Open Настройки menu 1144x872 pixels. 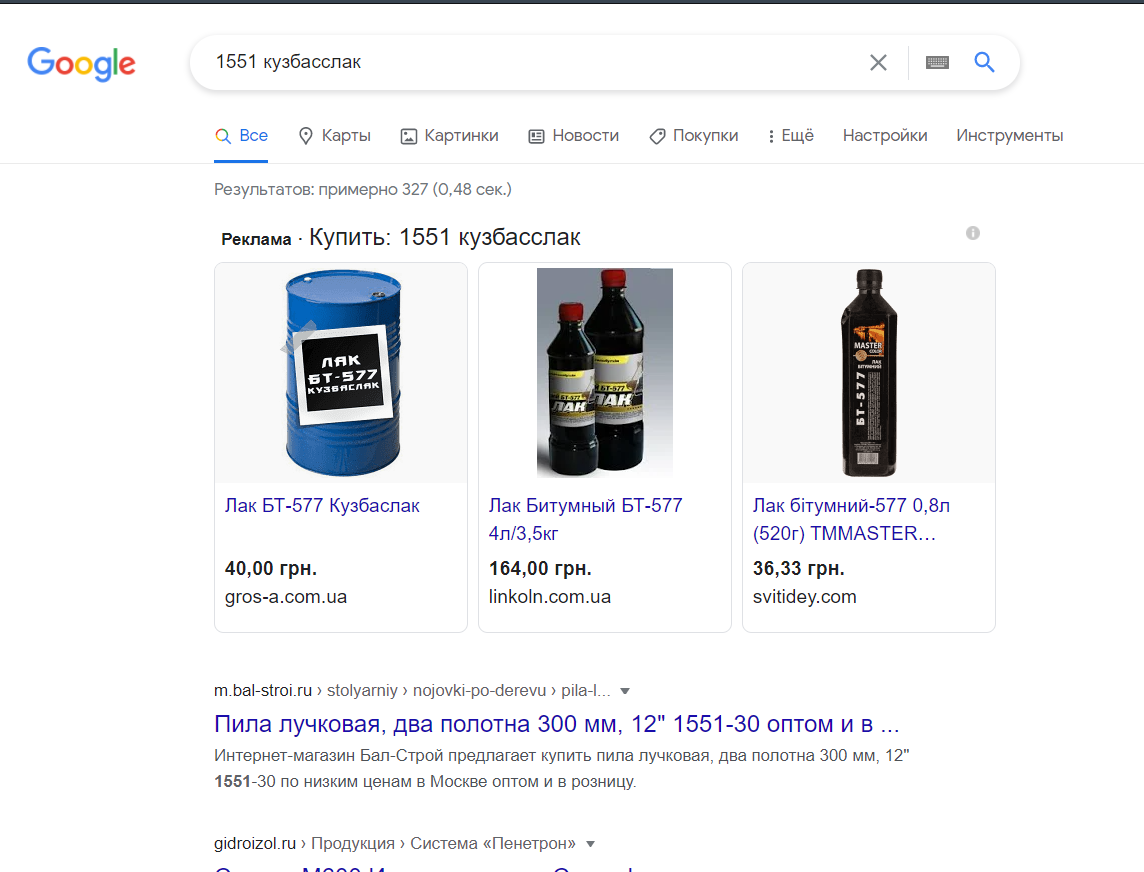coord(885,136)
